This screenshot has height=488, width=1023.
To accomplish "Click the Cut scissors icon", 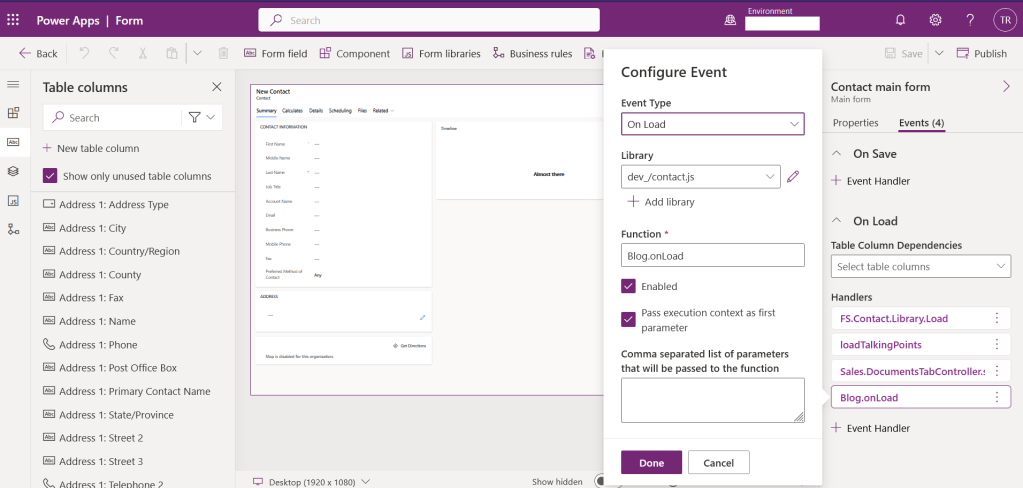I will (x=142, y=53).
